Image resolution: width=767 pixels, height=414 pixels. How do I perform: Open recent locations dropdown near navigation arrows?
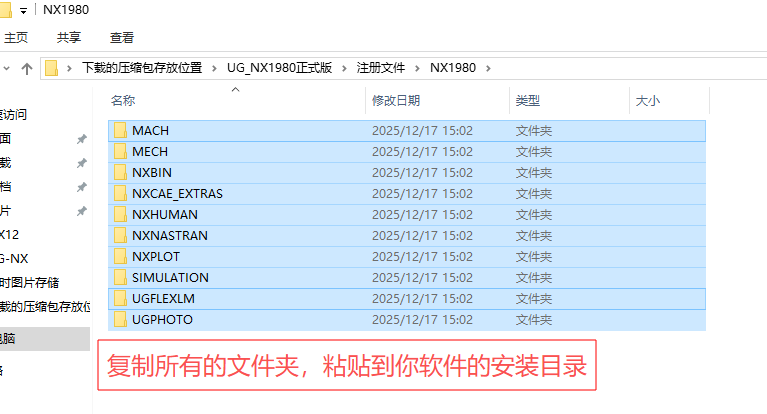(x=6, y=69)
